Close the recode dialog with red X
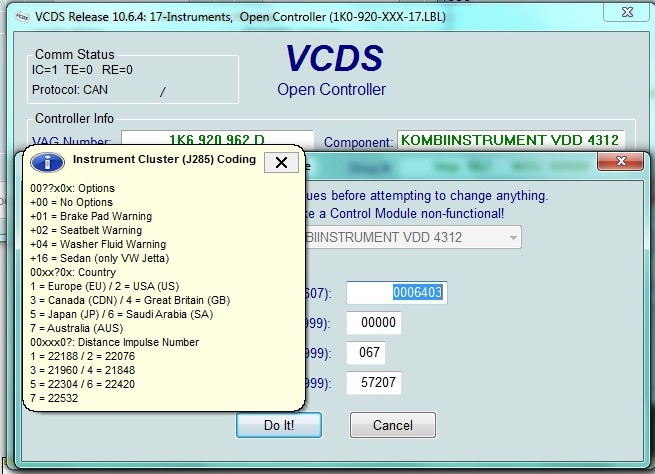The width and height of the screenshot is (655, 474). [620, 161]
